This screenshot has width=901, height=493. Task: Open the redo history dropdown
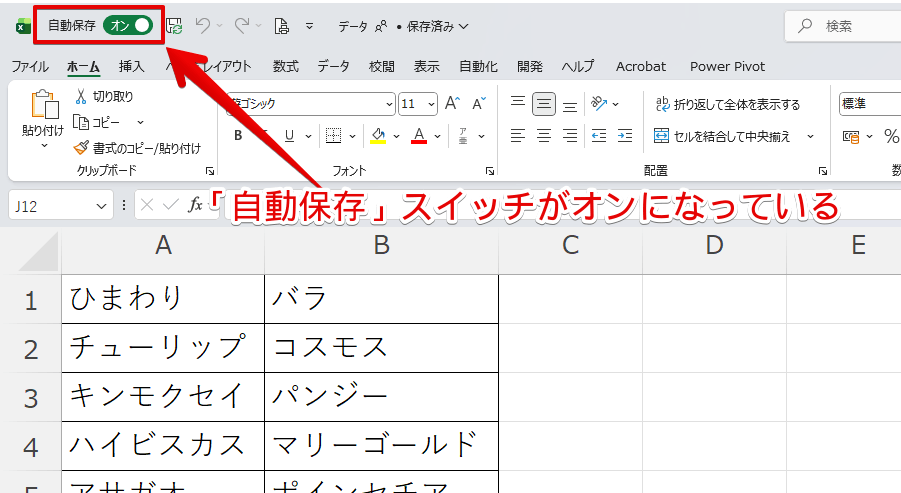[x=258, y=26]
